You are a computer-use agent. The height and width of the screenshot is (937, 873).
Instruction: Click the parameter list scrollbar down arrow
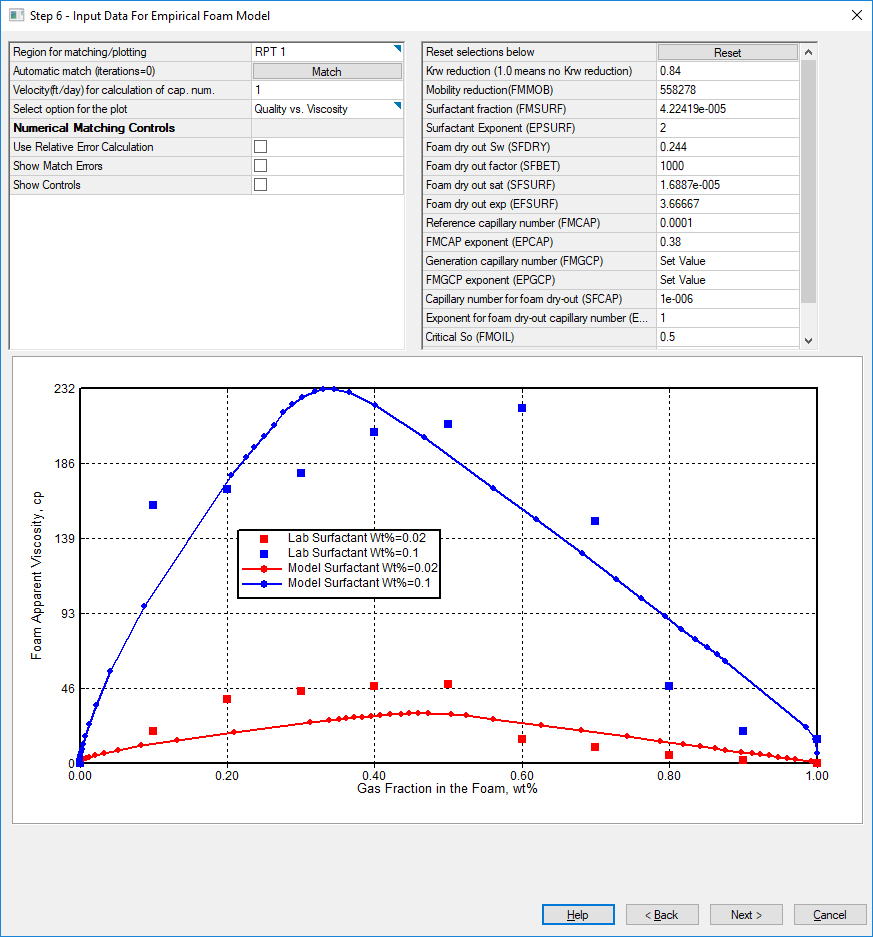808,340
